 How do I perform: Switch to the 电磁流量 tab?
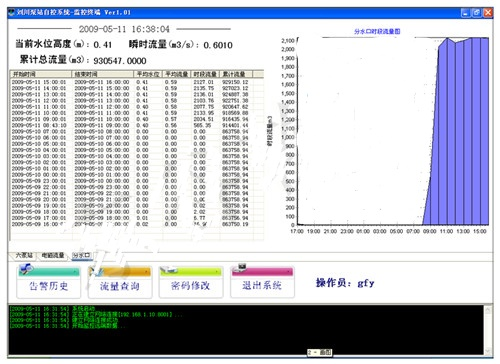(x=53, y=256)
